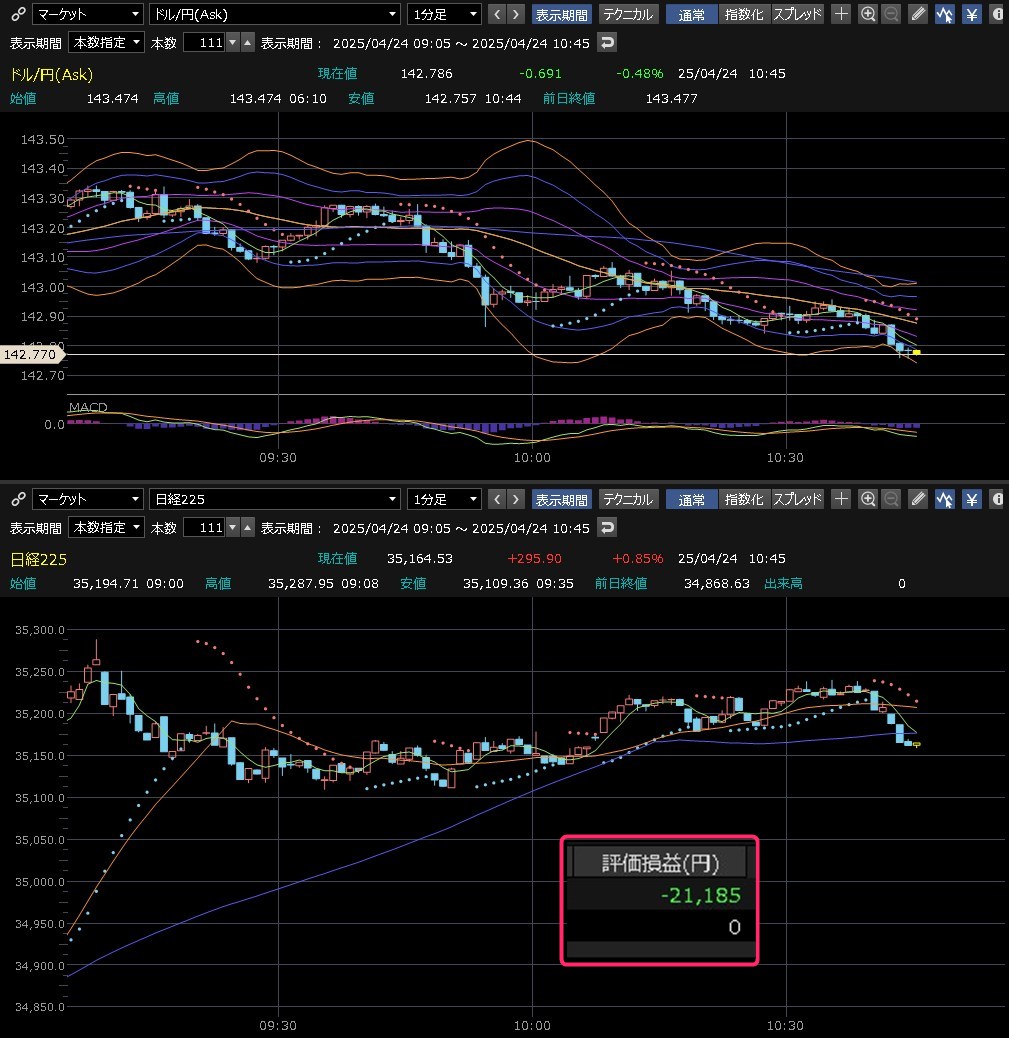Image resolution: width=1009 pixels, height=1038 pixels.
Task: Reset the display period of the 日経225 chart
Action: coord(606,528)
